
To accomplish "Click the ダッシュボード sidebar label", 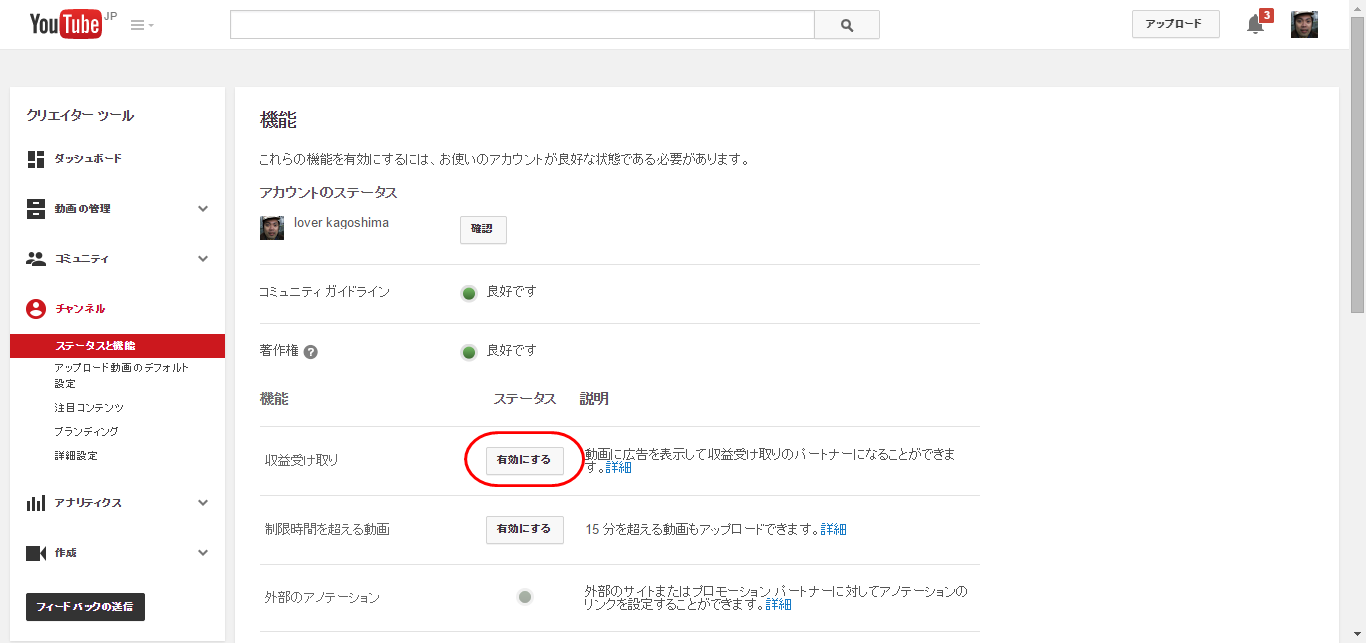I will (x=88, y=159).
